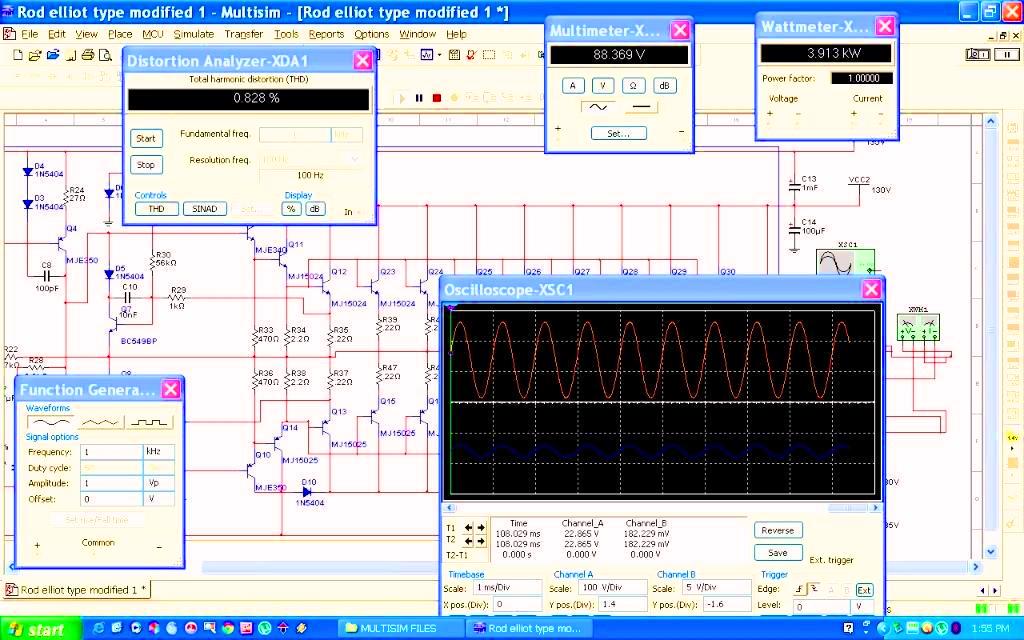Image resolution: width=1024 pixels, height=640 pixels.
Task: Click Reverse button in oscilloscope
Action: pyautogui.click(x=778, y=531)
